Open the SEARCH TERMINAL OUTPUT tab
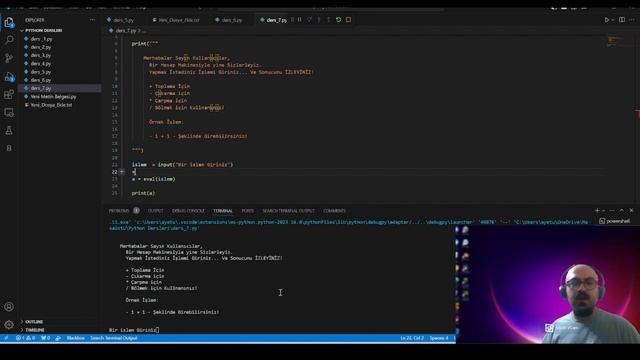The height and width of the screenshot is (360, 640). 288,211
